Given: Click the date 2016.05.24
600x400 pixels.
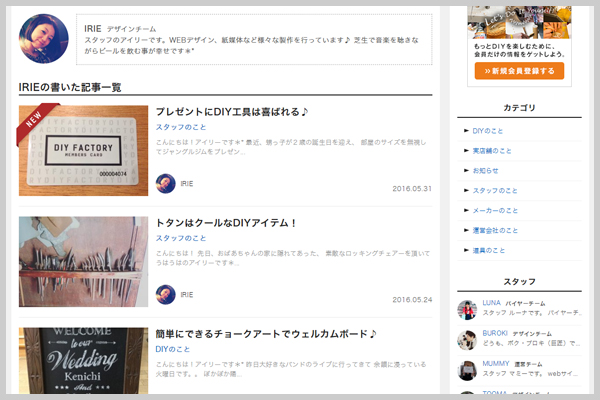Looking at the screenshot, I should [x=412, y=300].
